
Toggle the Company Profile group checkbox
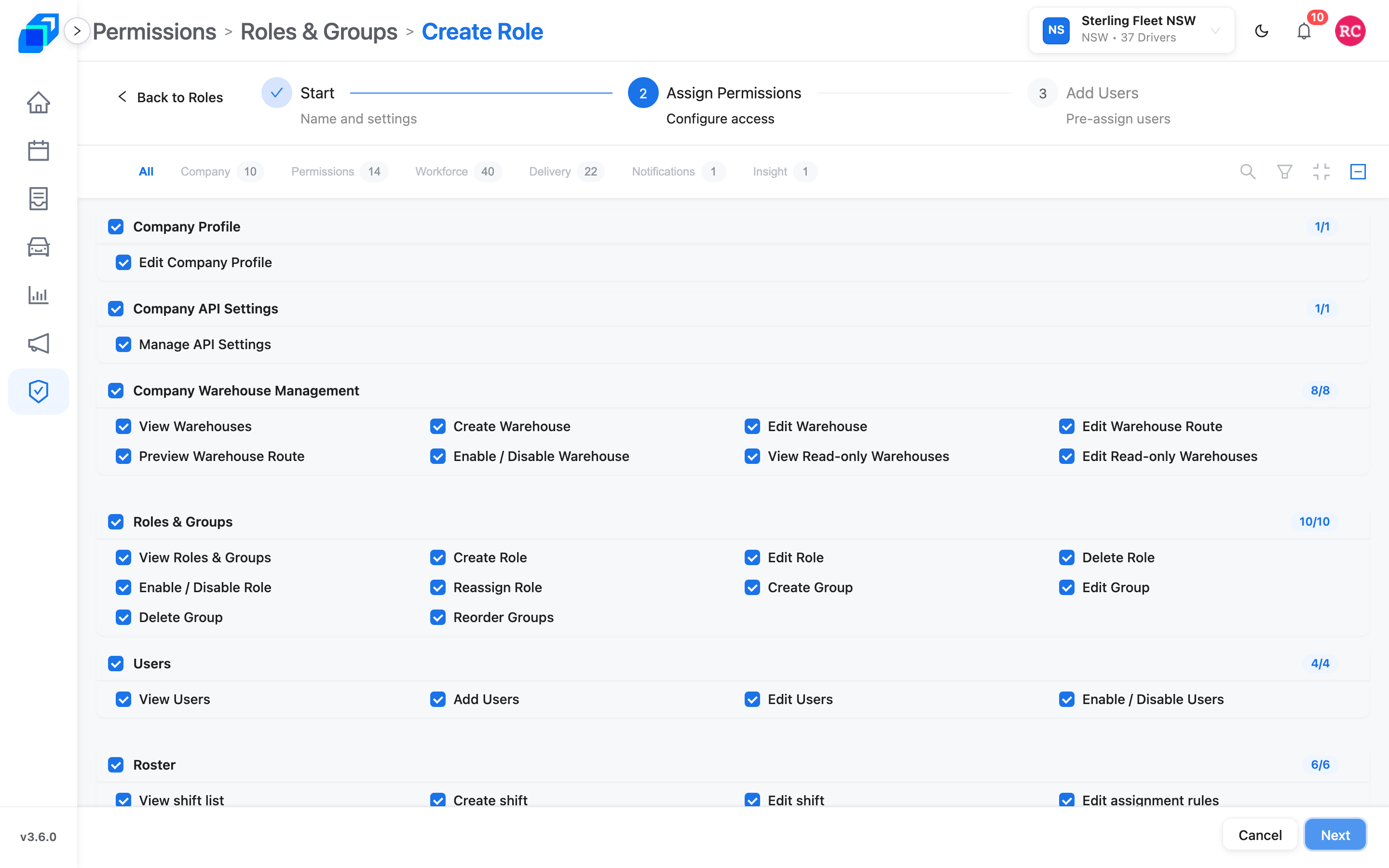[x=116, y=227]
